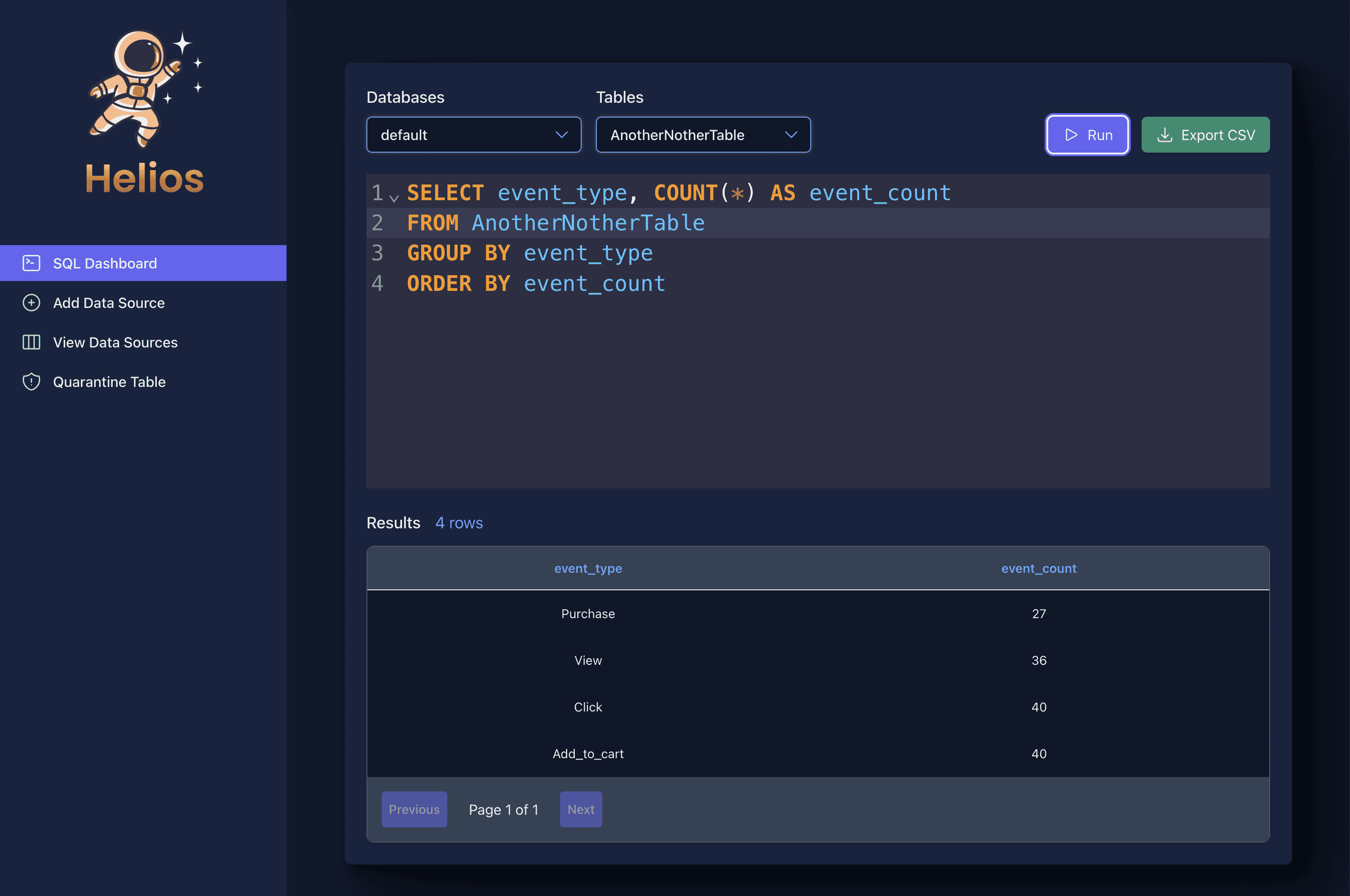Expand the Databases dropdown showing default

click(x=474, y=135)
